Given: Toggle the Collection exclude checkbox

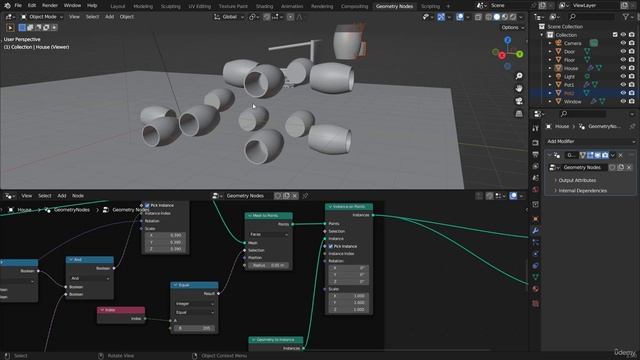Looking at the screenshot, I should pos(615,35).
